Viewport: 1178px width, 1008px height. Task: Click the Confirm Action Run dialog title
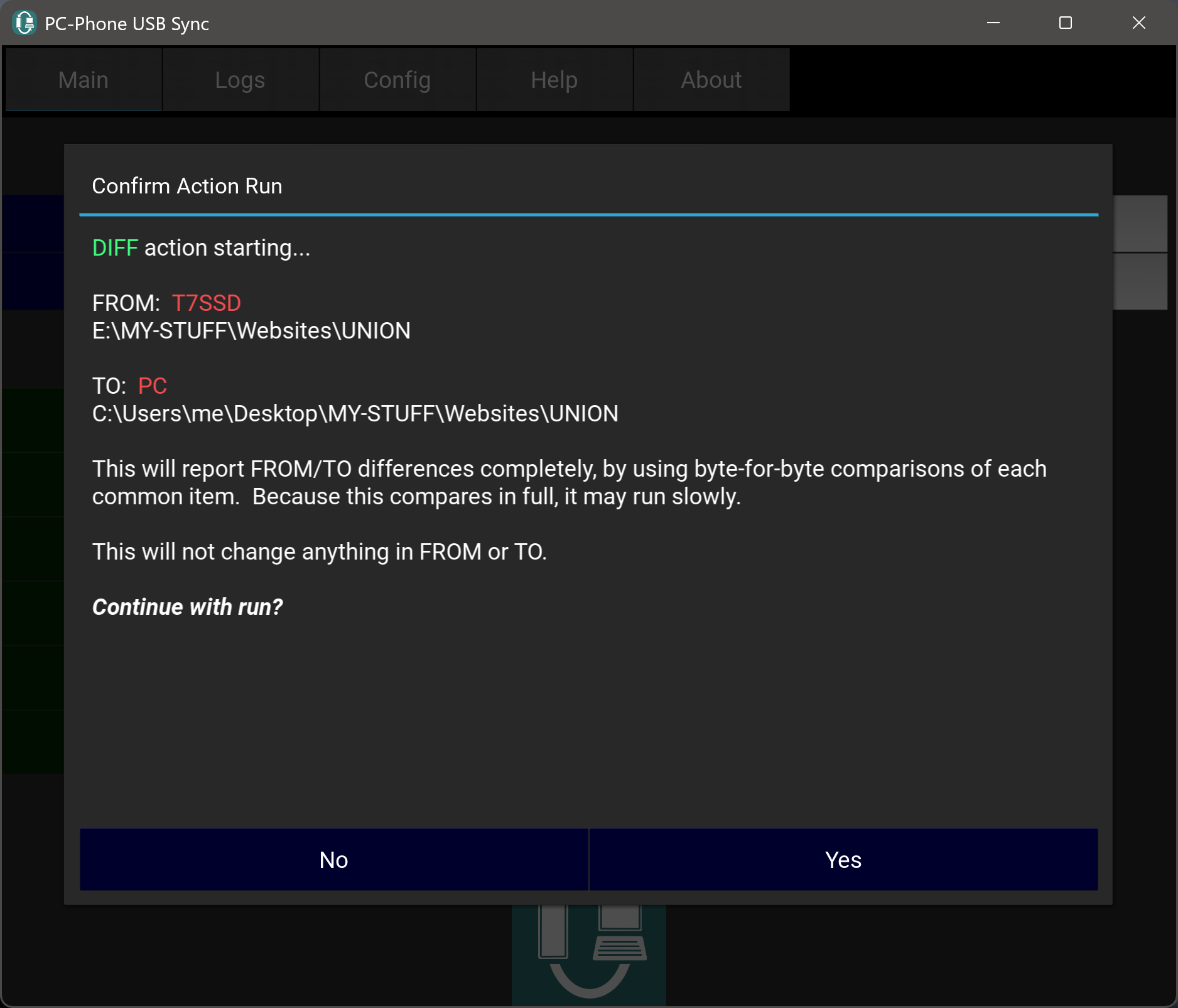(x=187, y=187)
